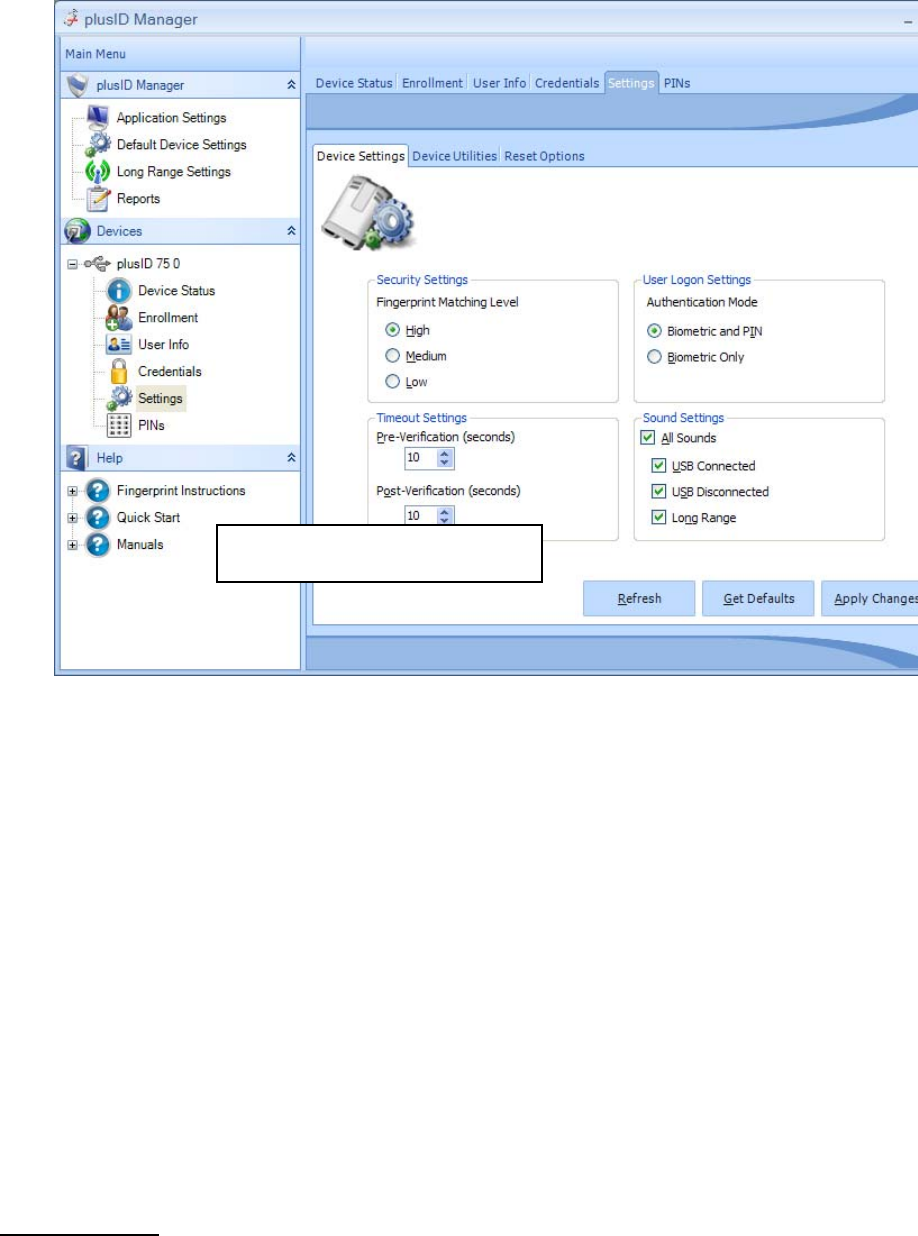Viewport: 918px width, 1236px height.
Task: Select the Long Range Settings antenna icon
Action: click(x=97, y=172)
